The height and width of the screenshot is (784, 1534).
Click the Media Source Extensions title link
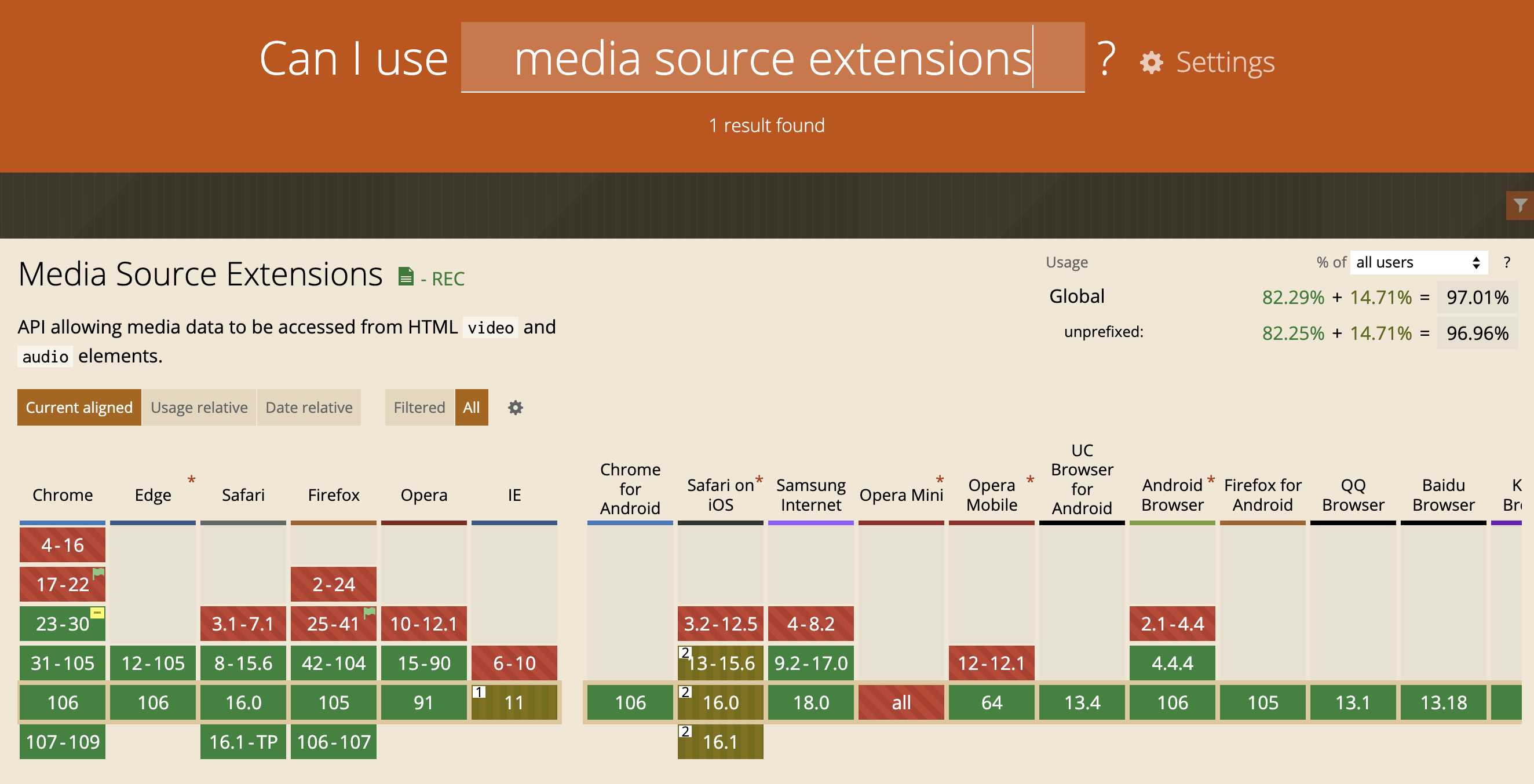pyautogui.click(x=200, y=274)
